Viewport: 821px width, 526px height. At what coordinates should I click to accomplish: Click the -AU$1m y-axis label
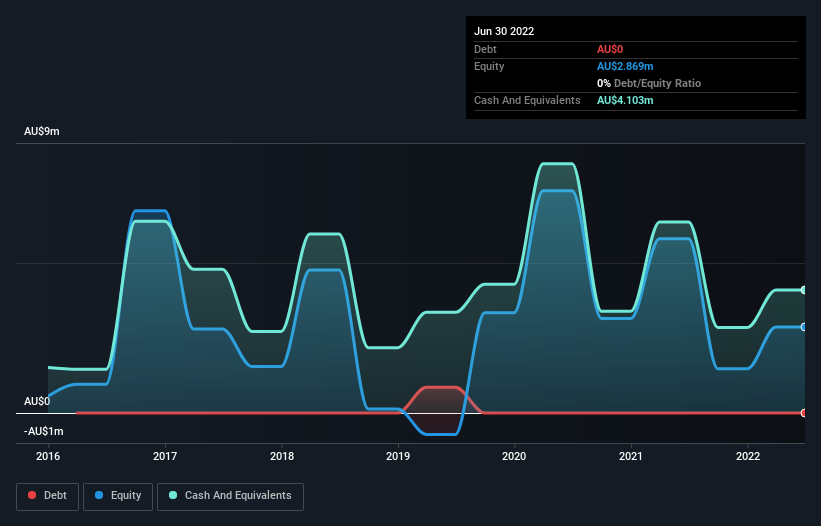[43, 431]
